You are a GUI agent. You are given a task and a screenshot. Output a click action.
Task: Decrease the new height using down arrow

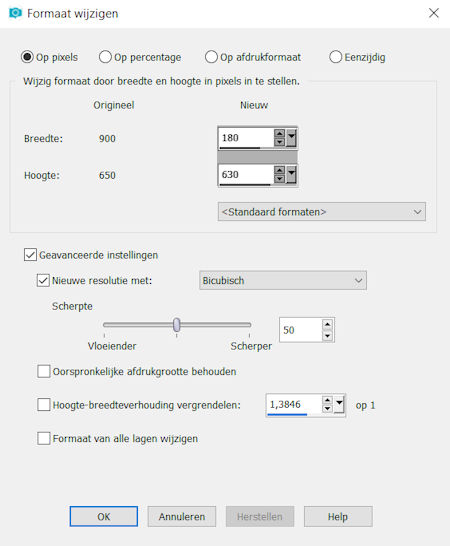(x=279, y=179)
